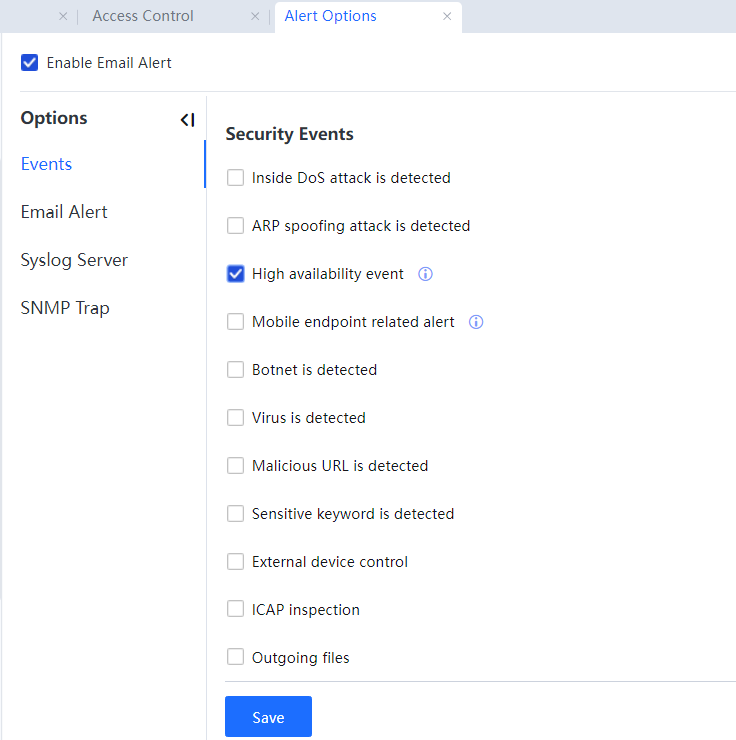The height and width of the screenshot is (740, 736).
Task: Select Events in the Options list
Action: [x=46, y=164]
